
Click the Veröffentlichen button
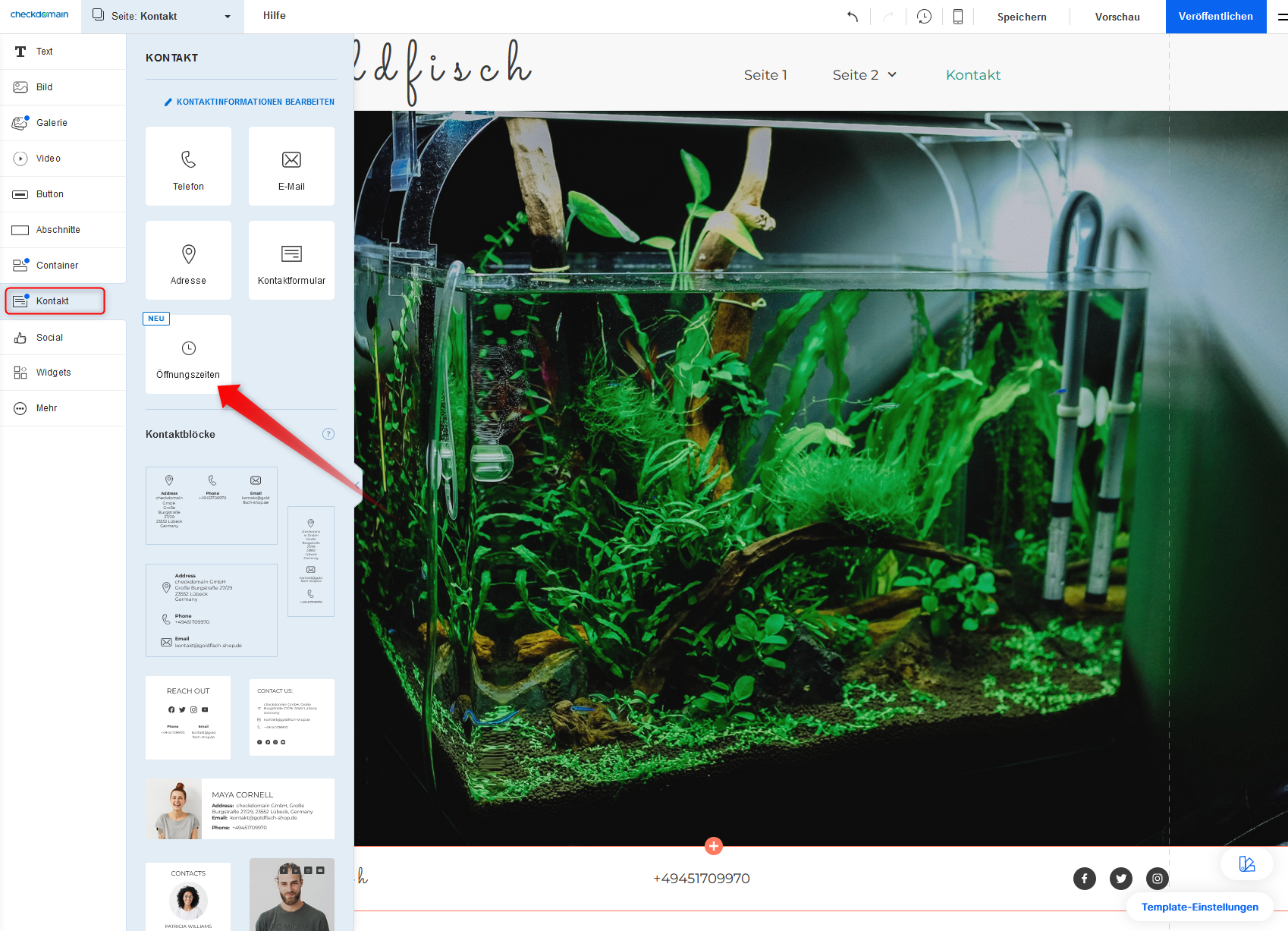pos(1215,17)
